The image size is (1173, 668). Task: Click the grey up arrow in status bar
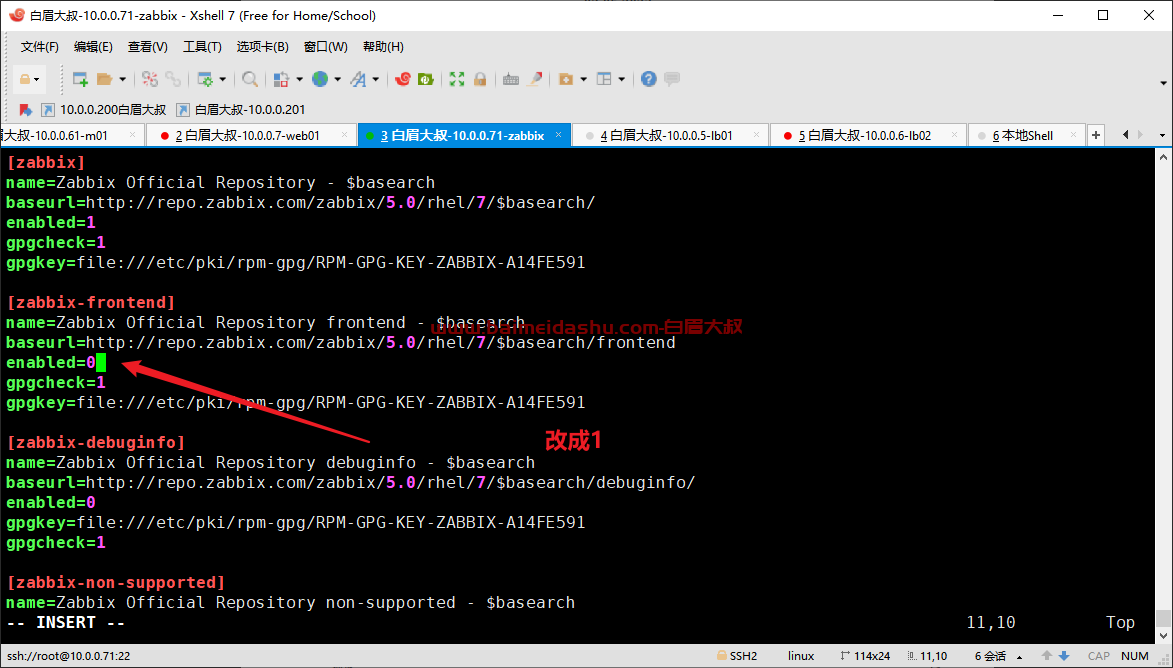coord(1047,656)
